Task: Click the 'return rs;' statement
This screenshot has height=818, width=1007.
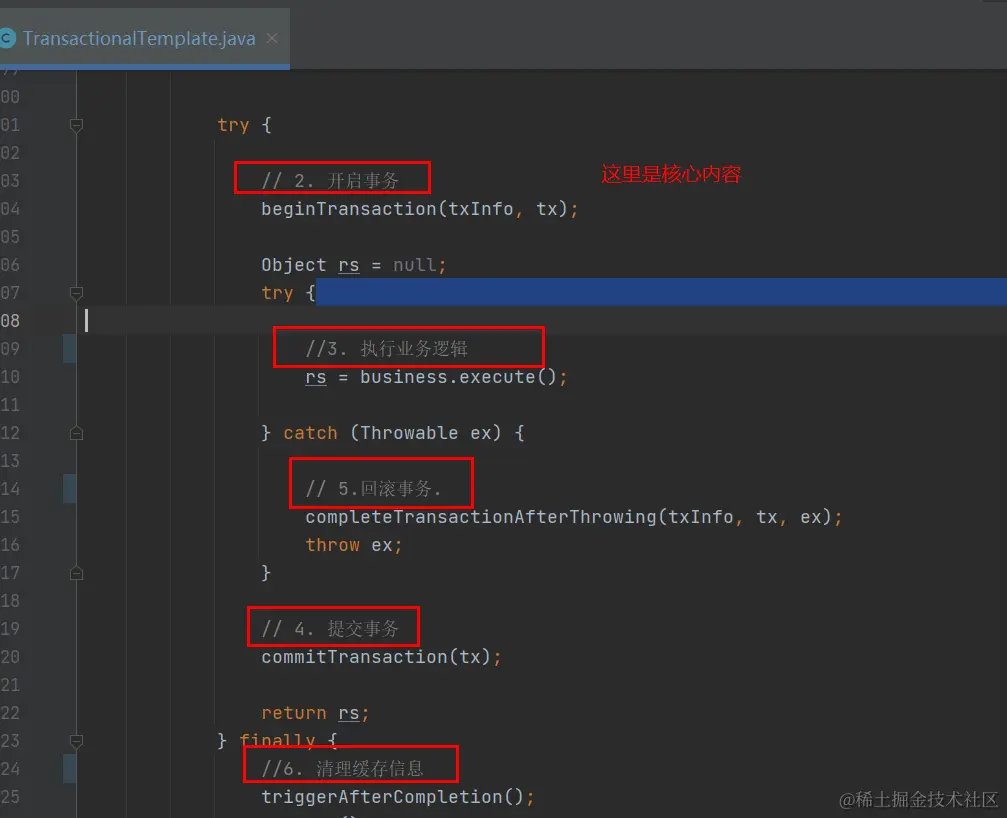Action: pos(315,713)
